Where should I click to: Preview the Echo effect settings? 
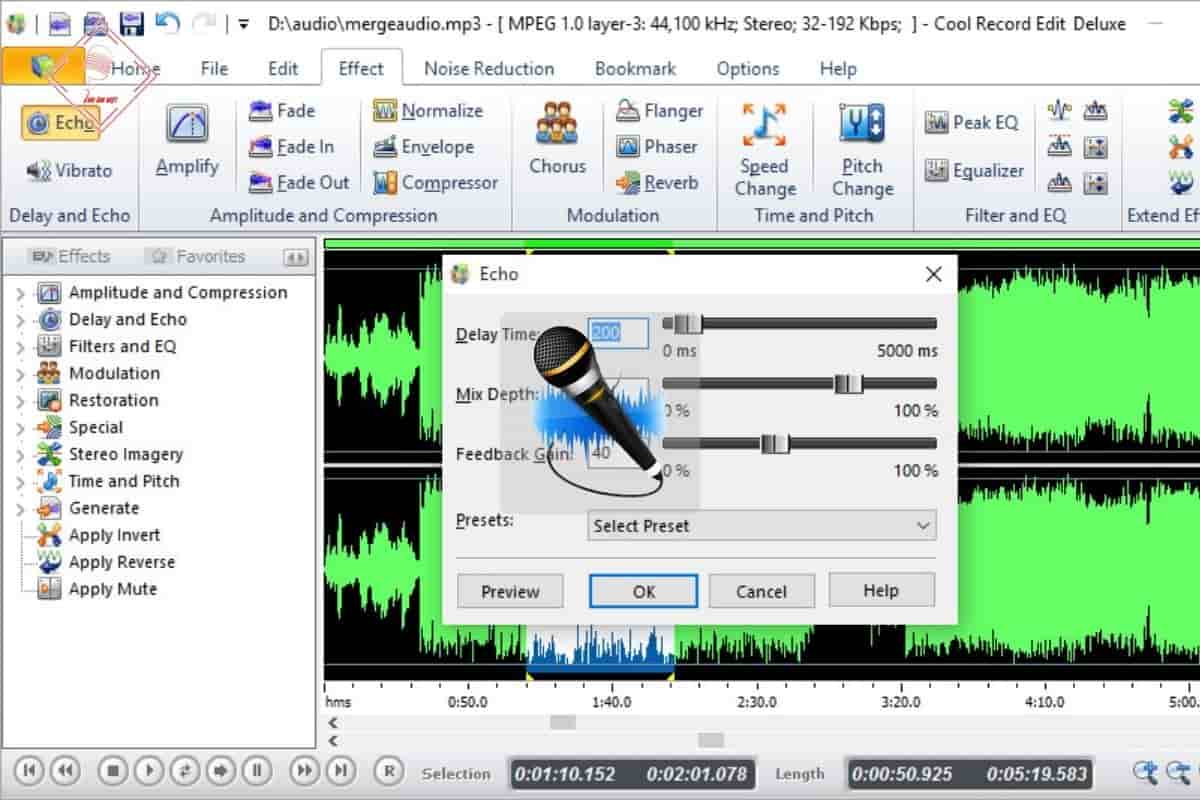(x=509, y=590)
